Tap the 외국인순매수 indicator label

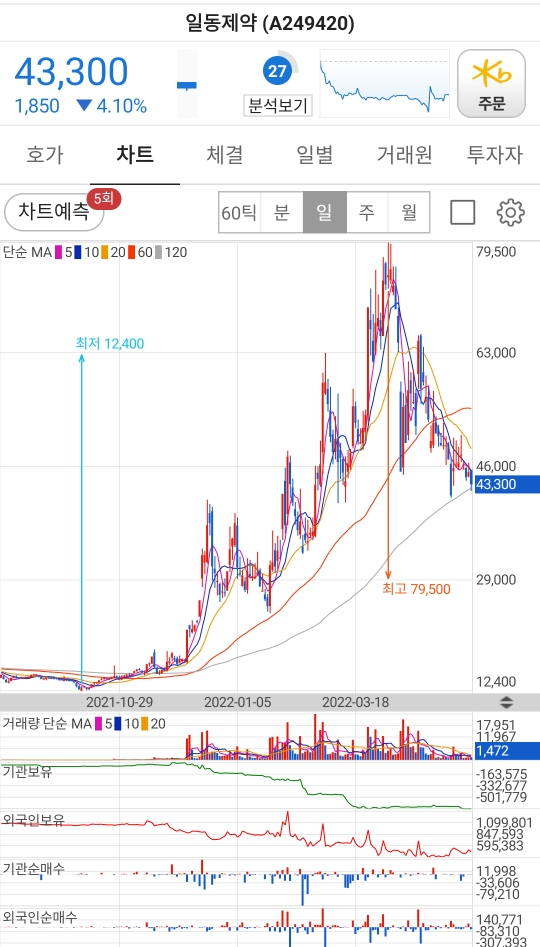tap(40, 917)
